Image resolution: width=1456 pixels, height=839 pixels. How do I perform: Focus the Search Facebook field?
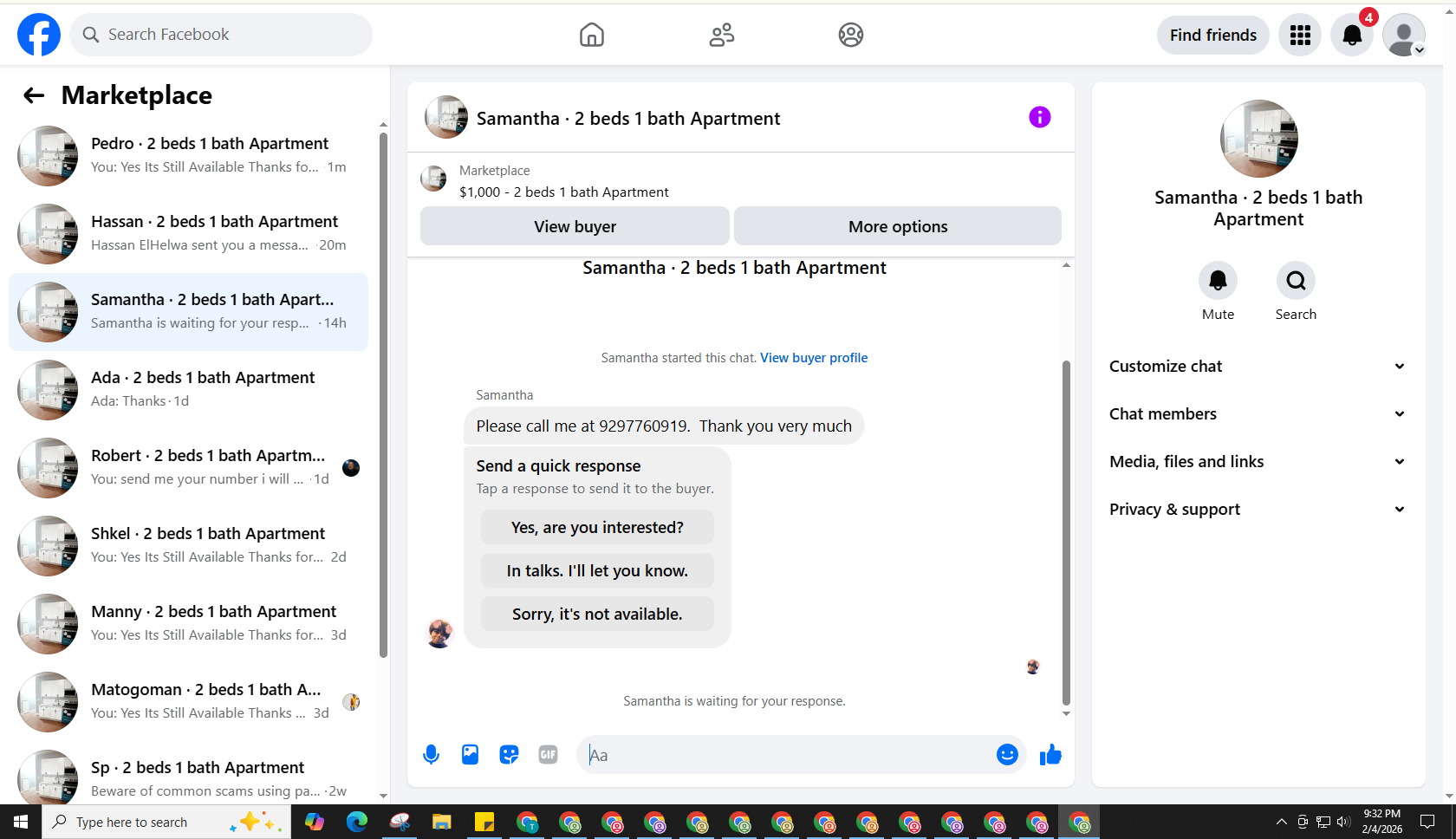[221, 35]
